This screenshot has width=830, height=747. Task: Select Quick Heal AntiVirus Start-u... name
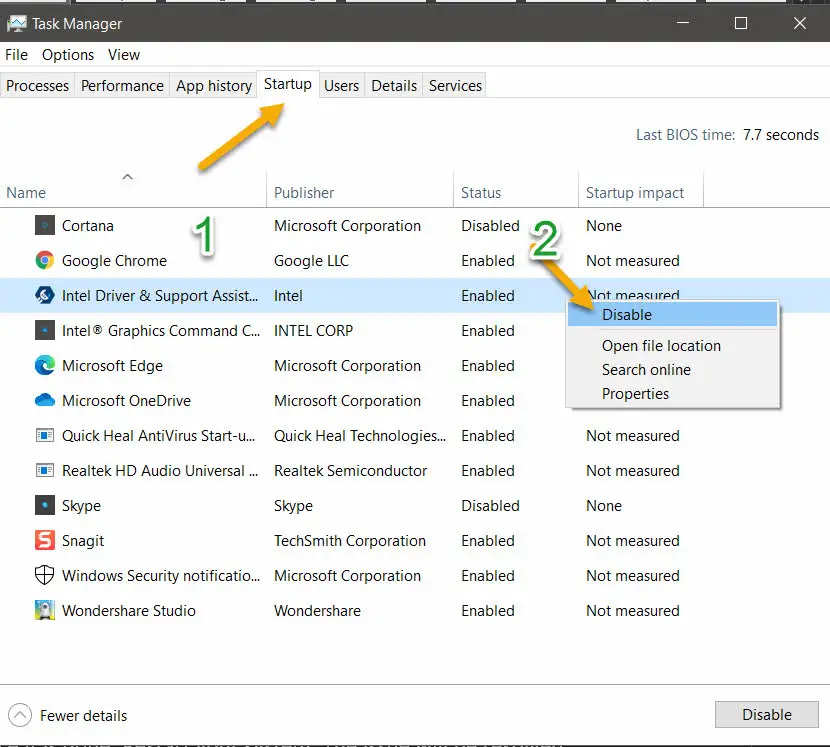tap(158, 435)
